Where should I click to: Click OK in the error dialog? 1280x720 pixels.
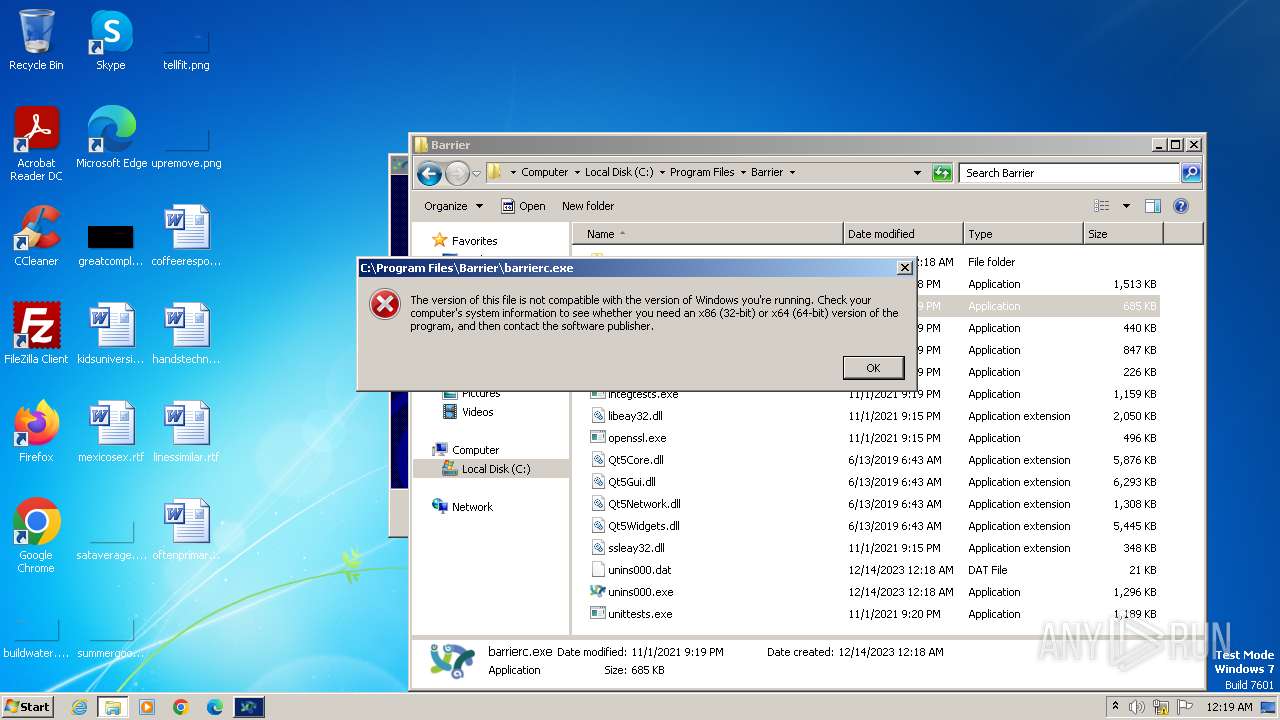pyautogui.click(x=873, y=368)
